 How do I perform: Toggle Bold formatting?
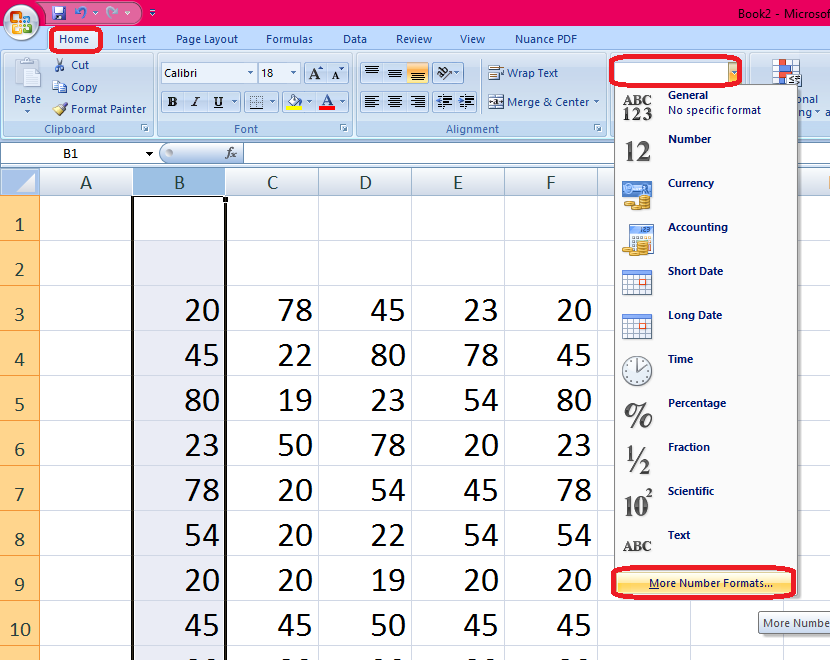pyautogui.click(x=171, y=101)
